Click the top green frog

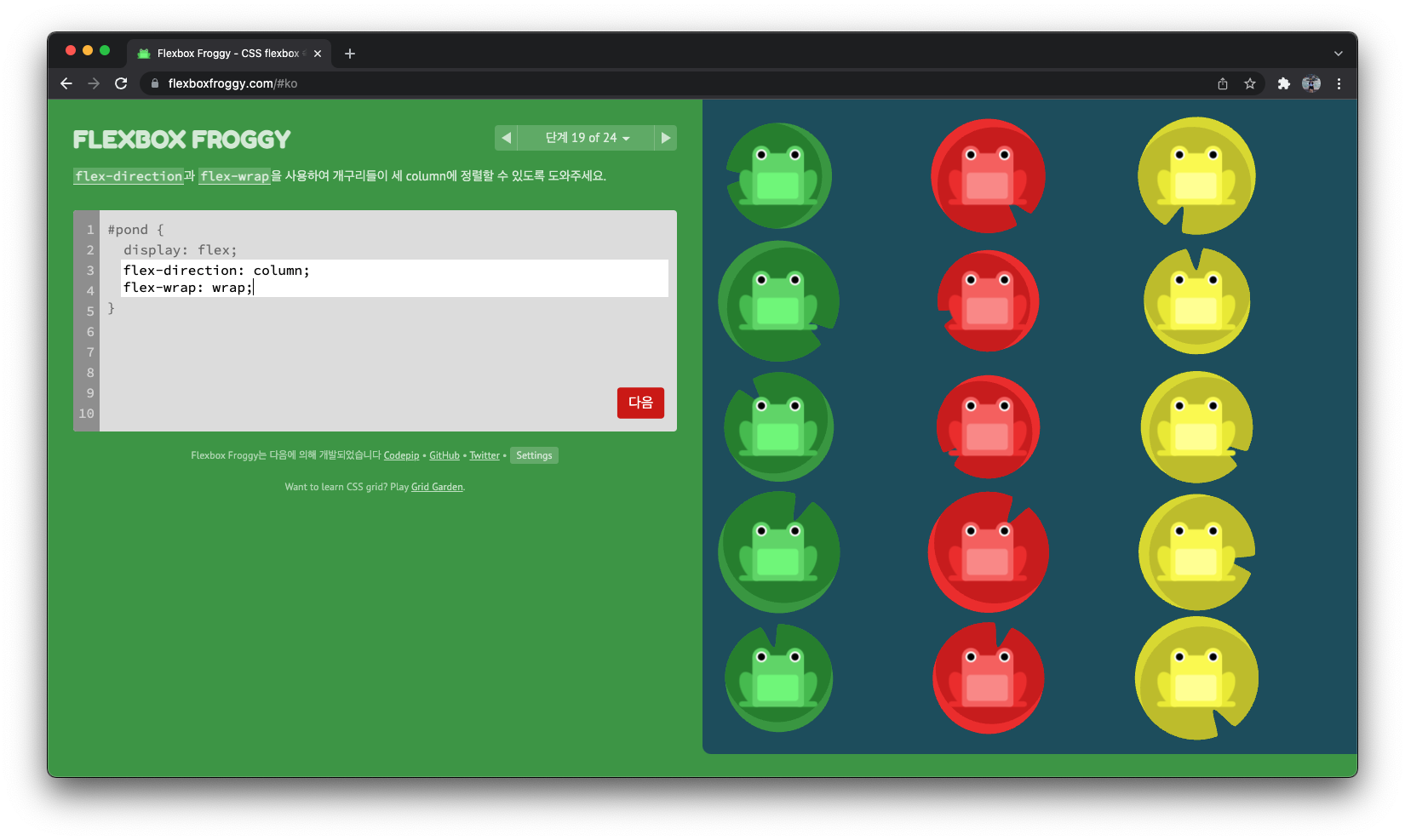[x=778, y=175]
